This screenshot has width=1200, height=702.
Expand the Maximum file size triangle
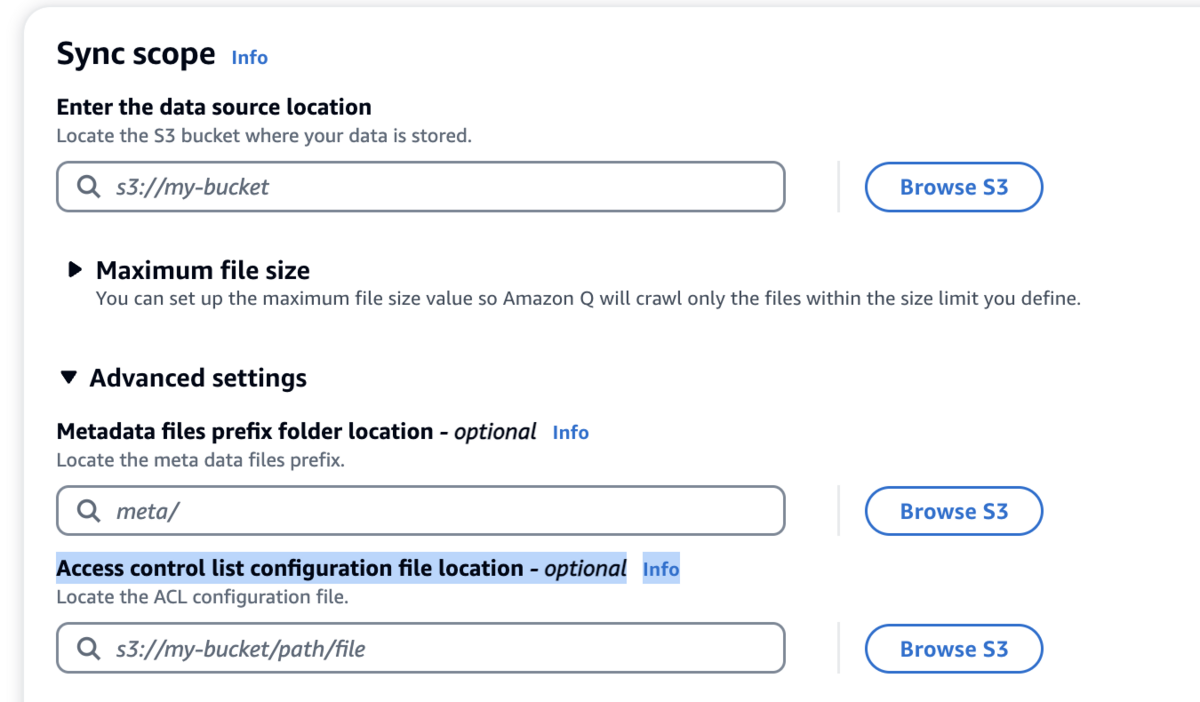point(74,269)
